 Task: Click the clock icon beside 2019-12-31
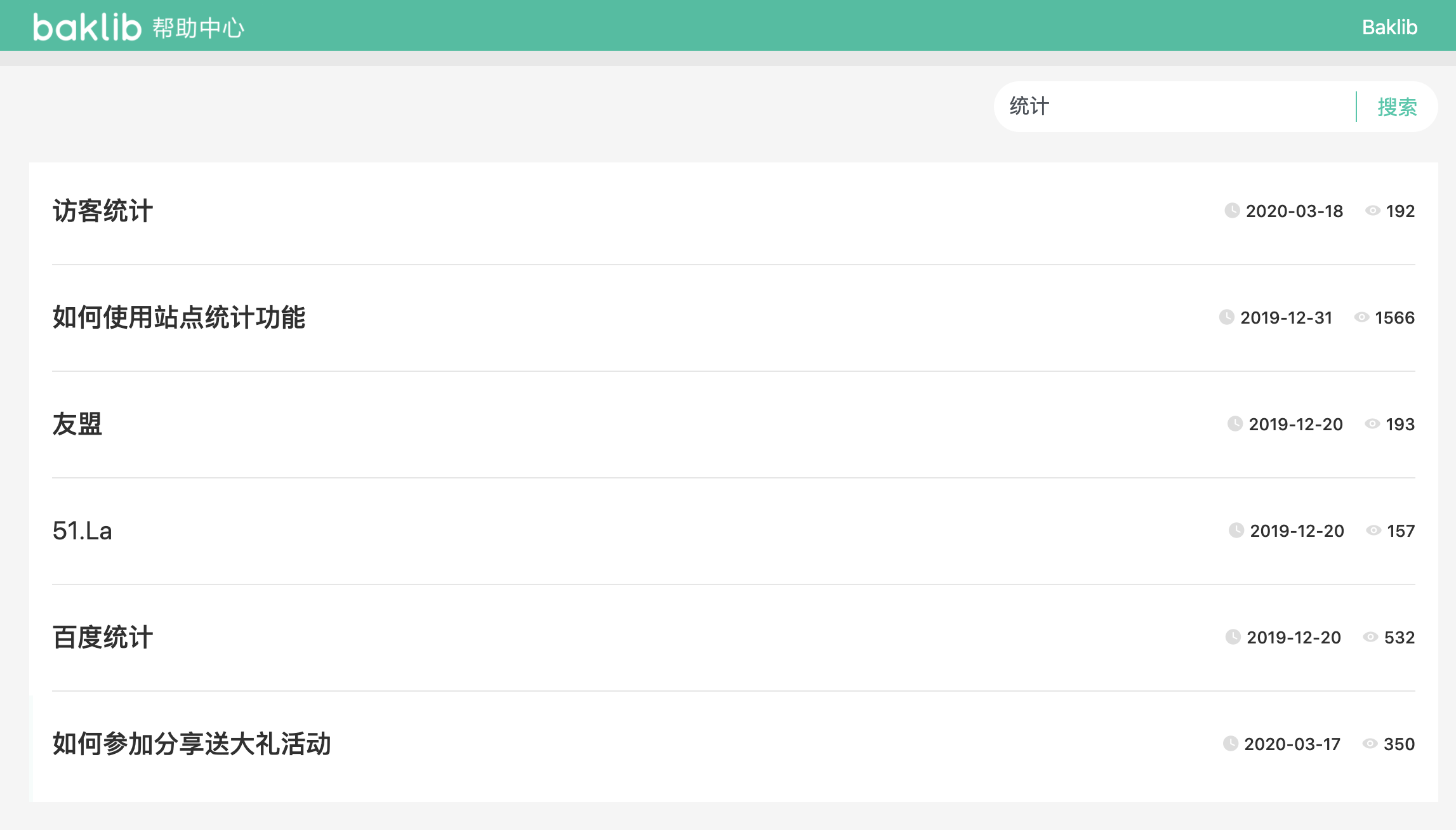click(1227, 317)
